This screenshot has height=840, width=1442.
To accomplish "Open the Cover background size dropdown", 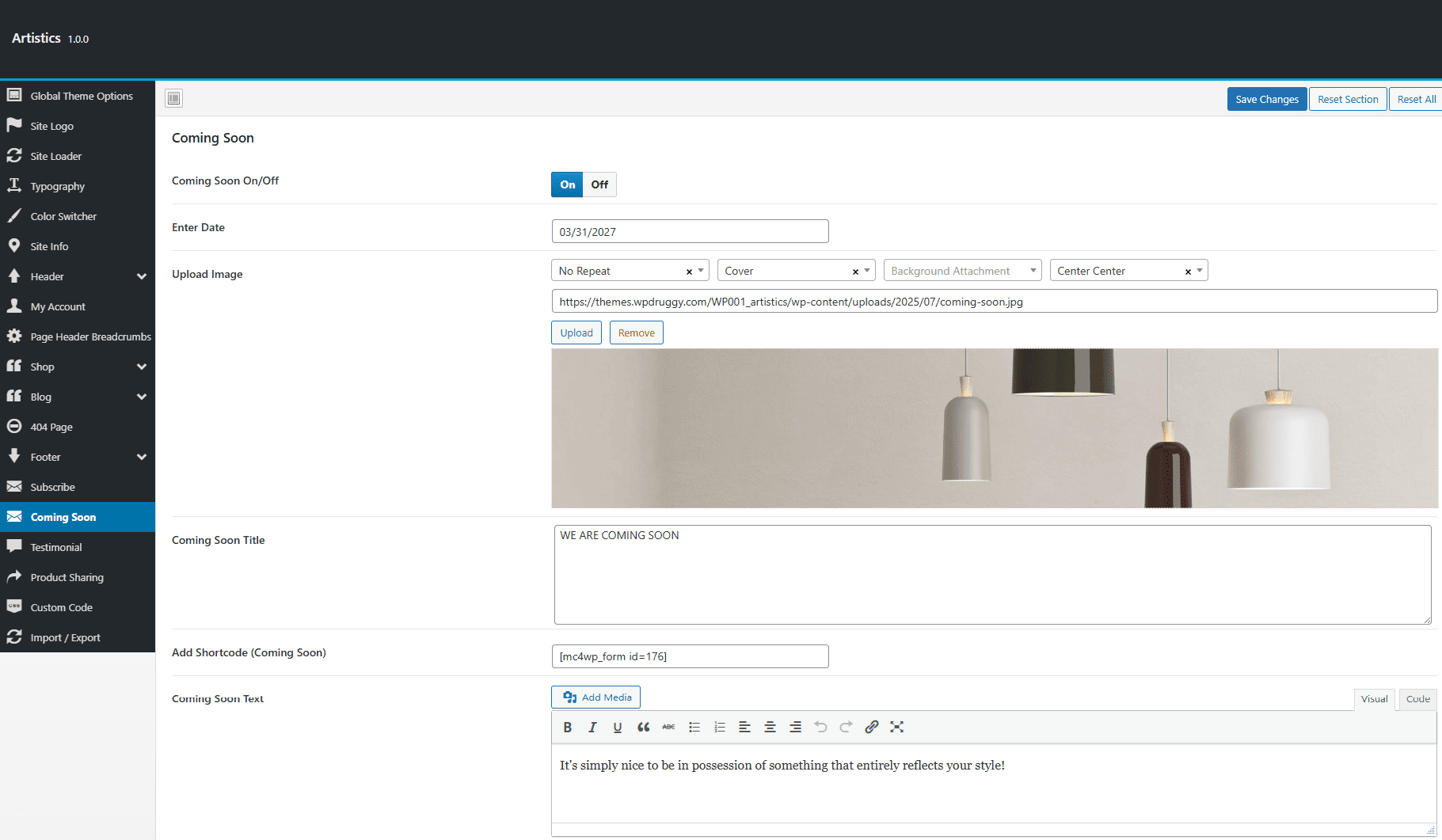I will (796, 271).
